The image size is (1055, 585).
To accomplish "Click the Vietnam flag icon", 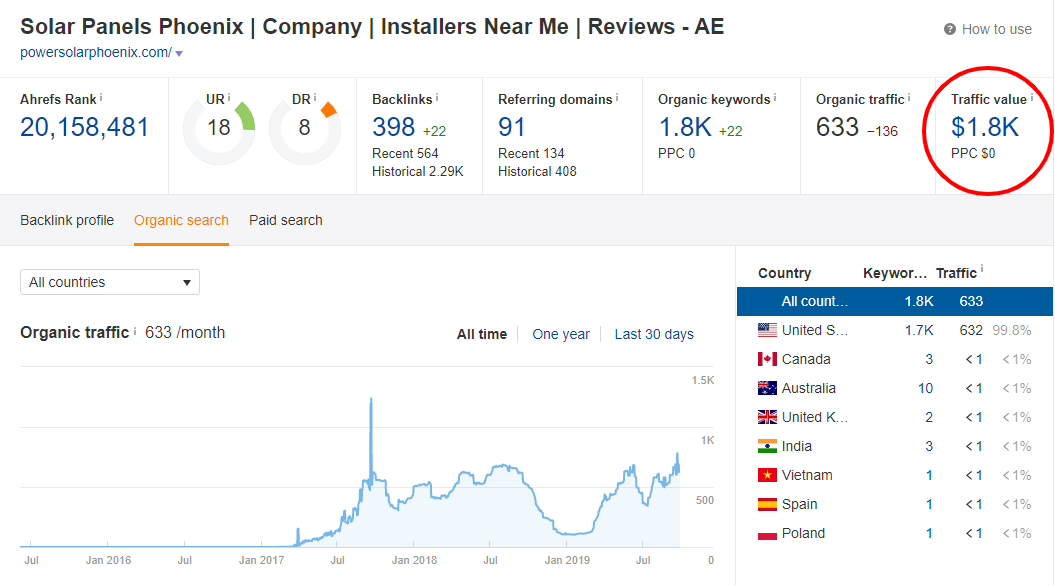I will tap(767, 475).
